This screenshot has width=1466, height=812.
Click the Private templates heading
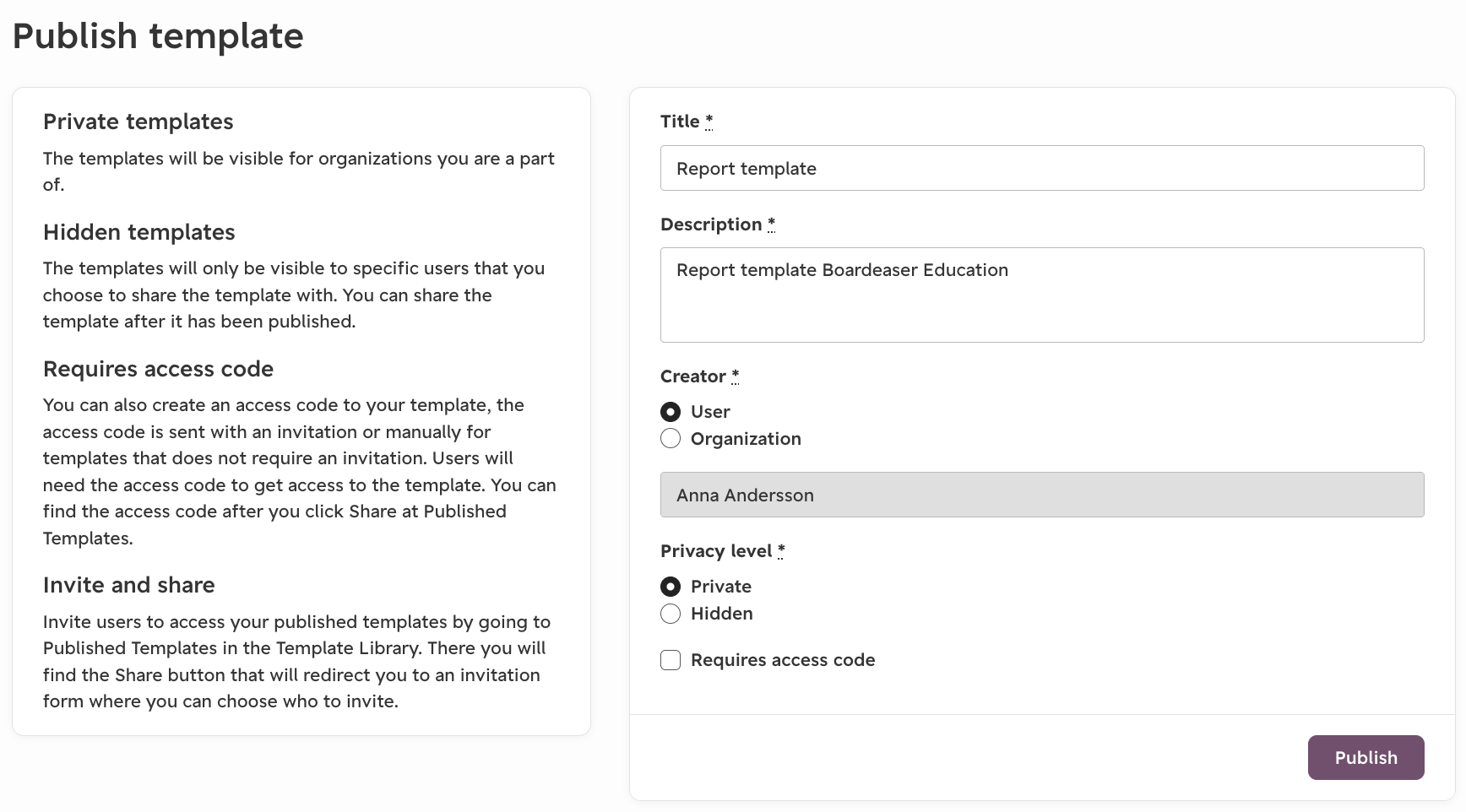point(138,122)
